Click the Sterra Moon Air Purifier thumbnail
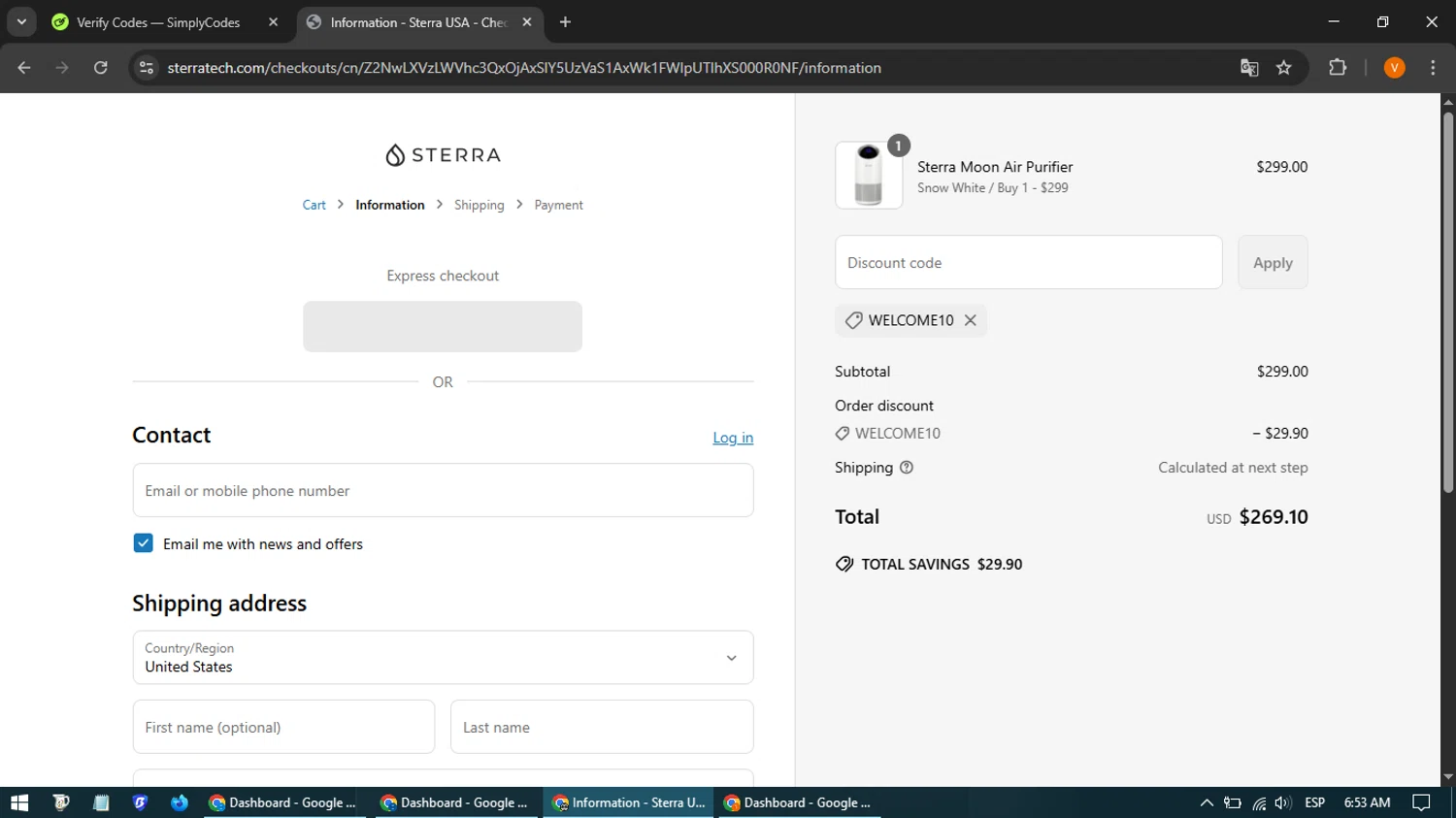1456x818 pixels. coord(869,176)
